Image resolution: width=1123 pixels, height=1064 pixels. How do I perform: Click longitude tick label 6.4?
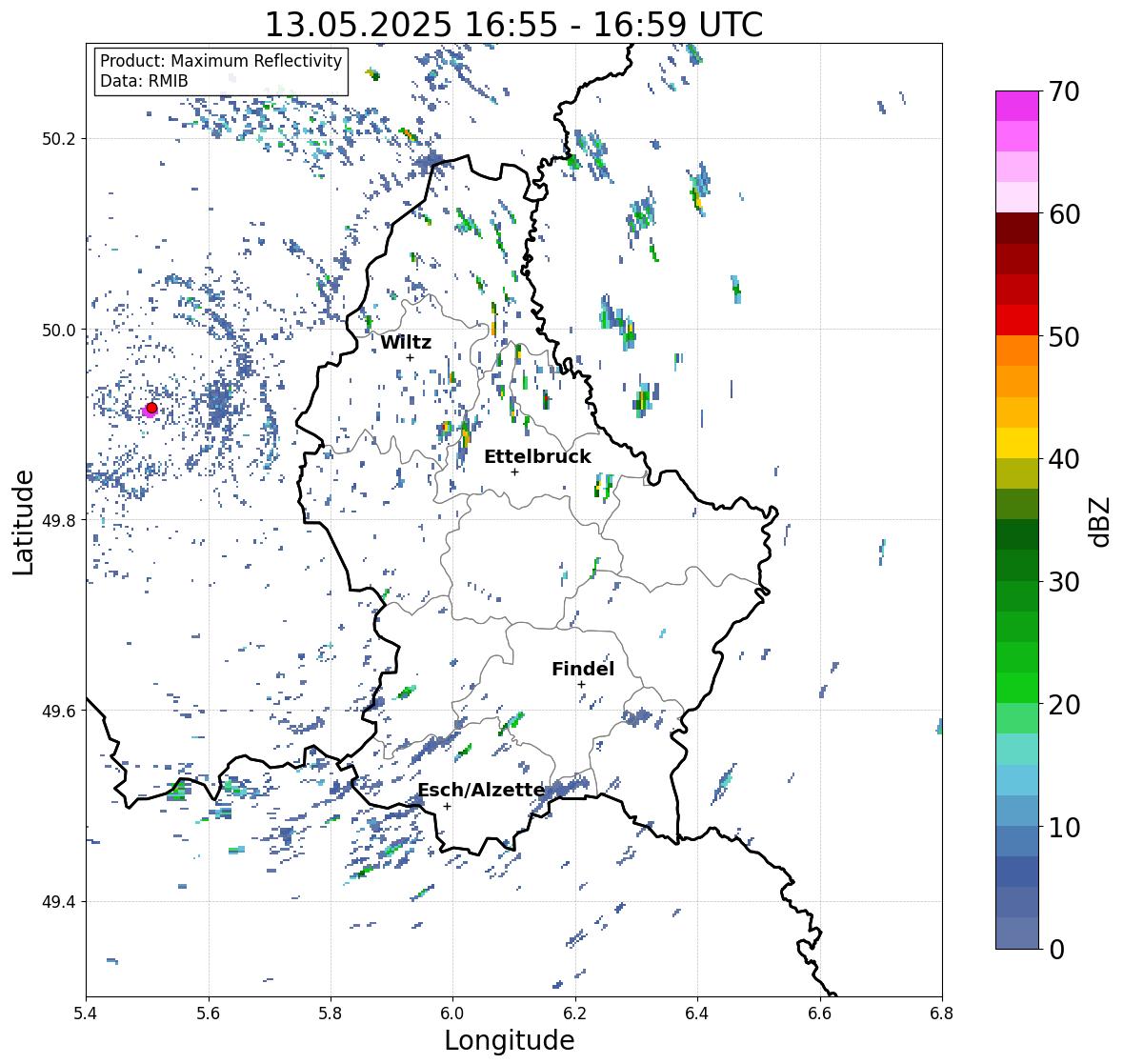pyautogui.click(x=697, y=1014)
